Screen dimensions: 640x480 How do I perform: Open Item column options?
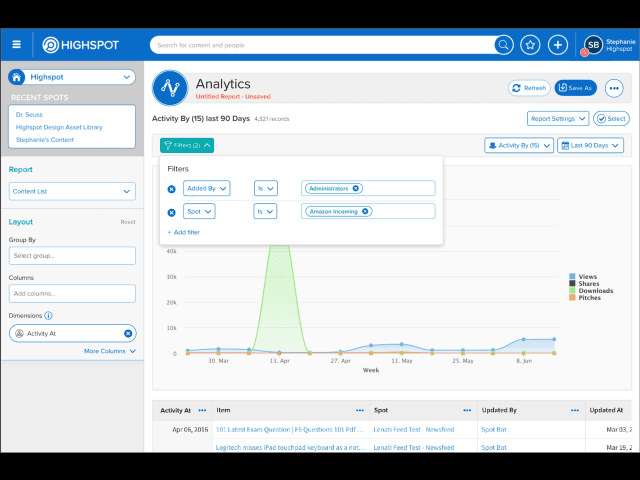[x=360, y=410]
